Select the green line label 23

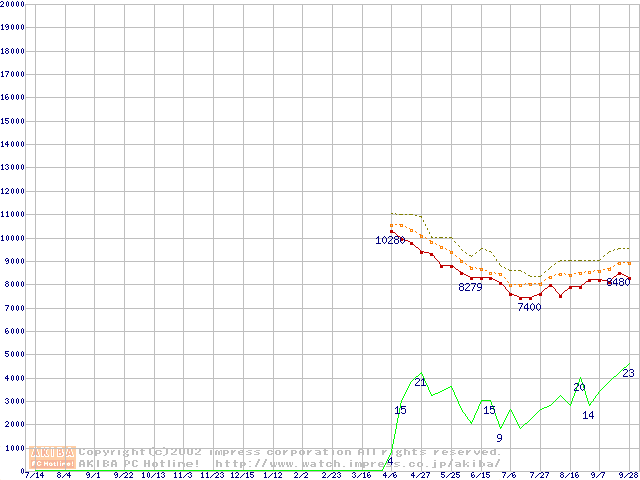(x=628, y=373)
